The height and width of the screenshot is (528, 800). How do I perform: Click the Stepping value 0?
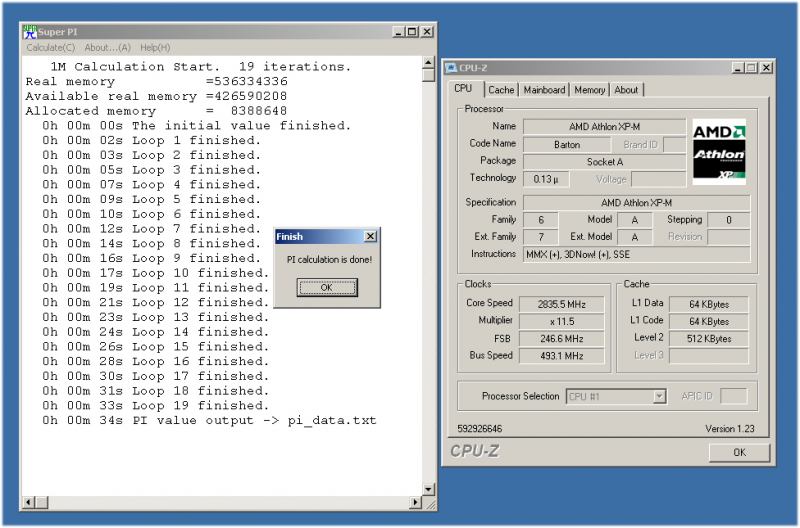(729, 220)
